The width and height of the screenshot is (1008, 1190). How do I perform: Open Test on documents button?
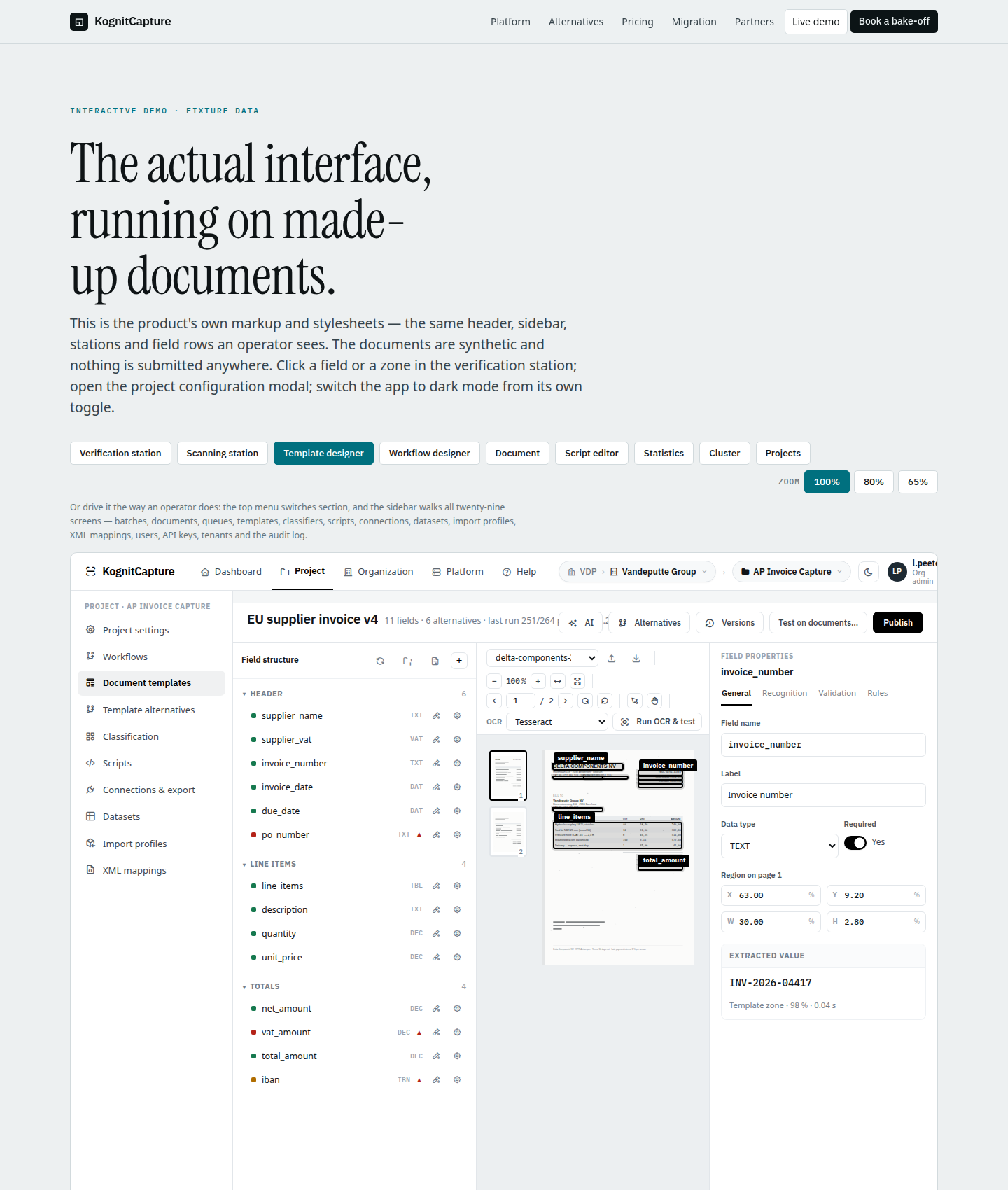pyautogui.click(x=818, y=623)
